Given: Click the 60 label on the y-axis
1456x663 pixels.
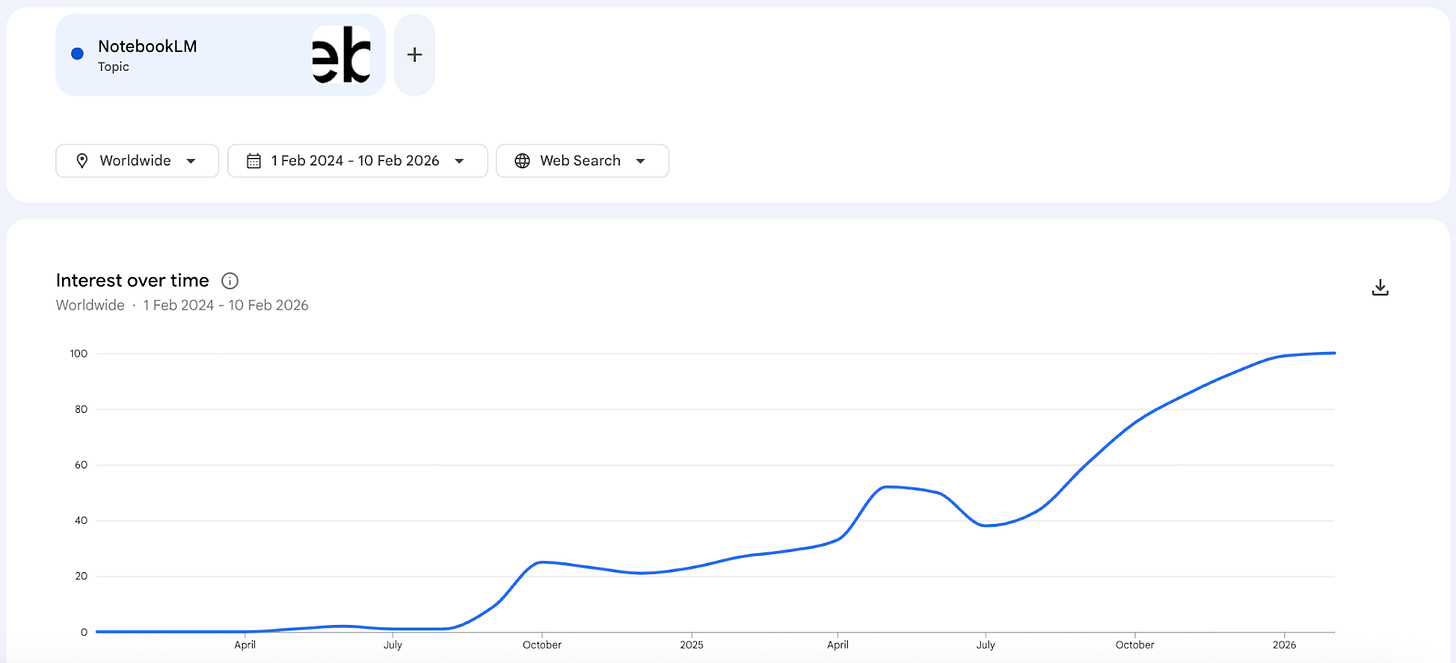Looking at the screenshot, I should coord(83,465).
